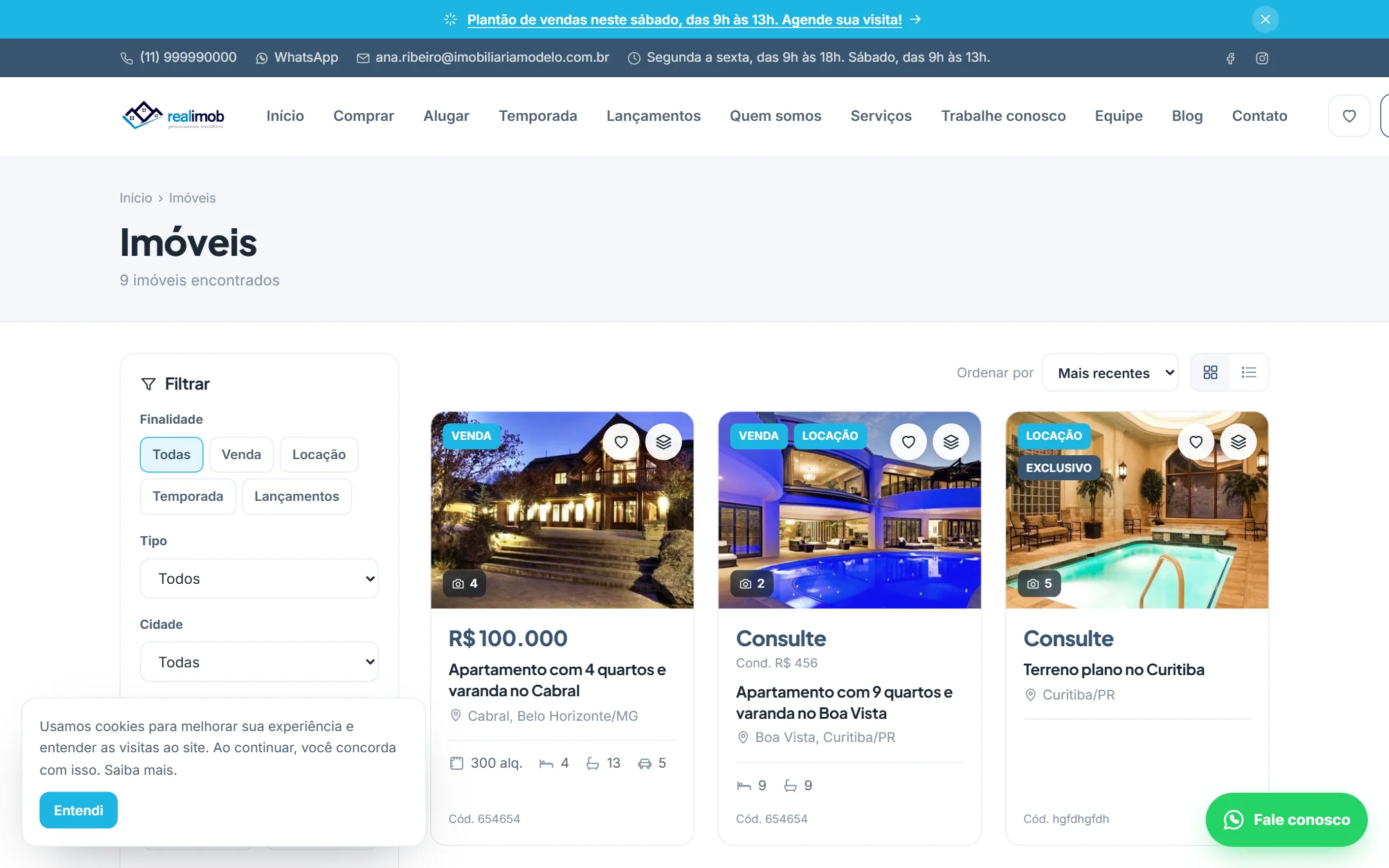
Task: Open the Instagram profile icon
Action: coord(1262,59)
